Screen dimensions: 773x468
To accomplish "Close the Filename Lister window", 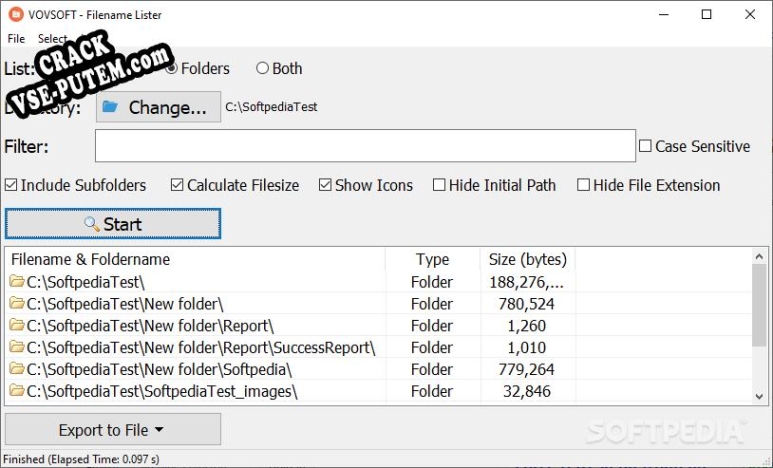I will (x=750, y=14).
